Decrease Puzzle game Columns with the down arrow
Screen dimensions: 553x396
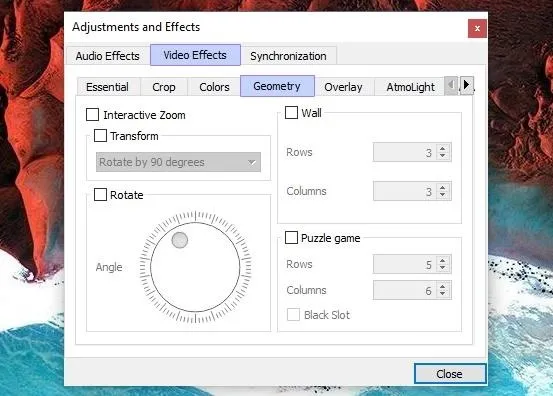[443, 294]
